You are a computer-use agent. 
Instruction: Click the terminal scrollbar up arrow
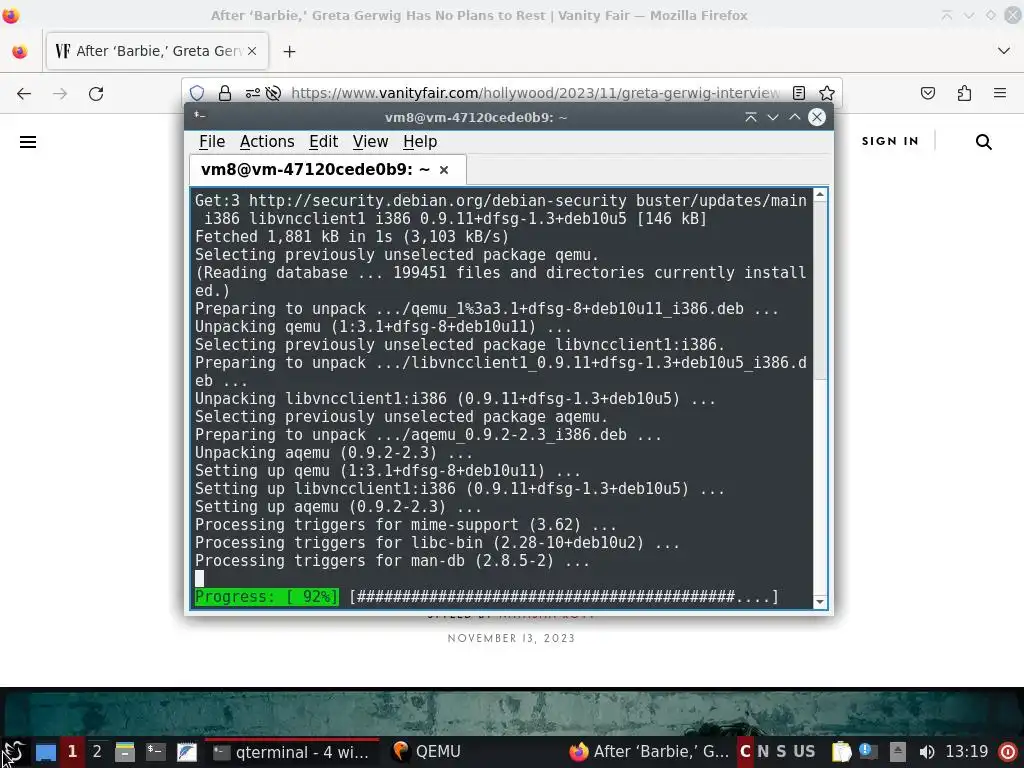pos(820,195)
